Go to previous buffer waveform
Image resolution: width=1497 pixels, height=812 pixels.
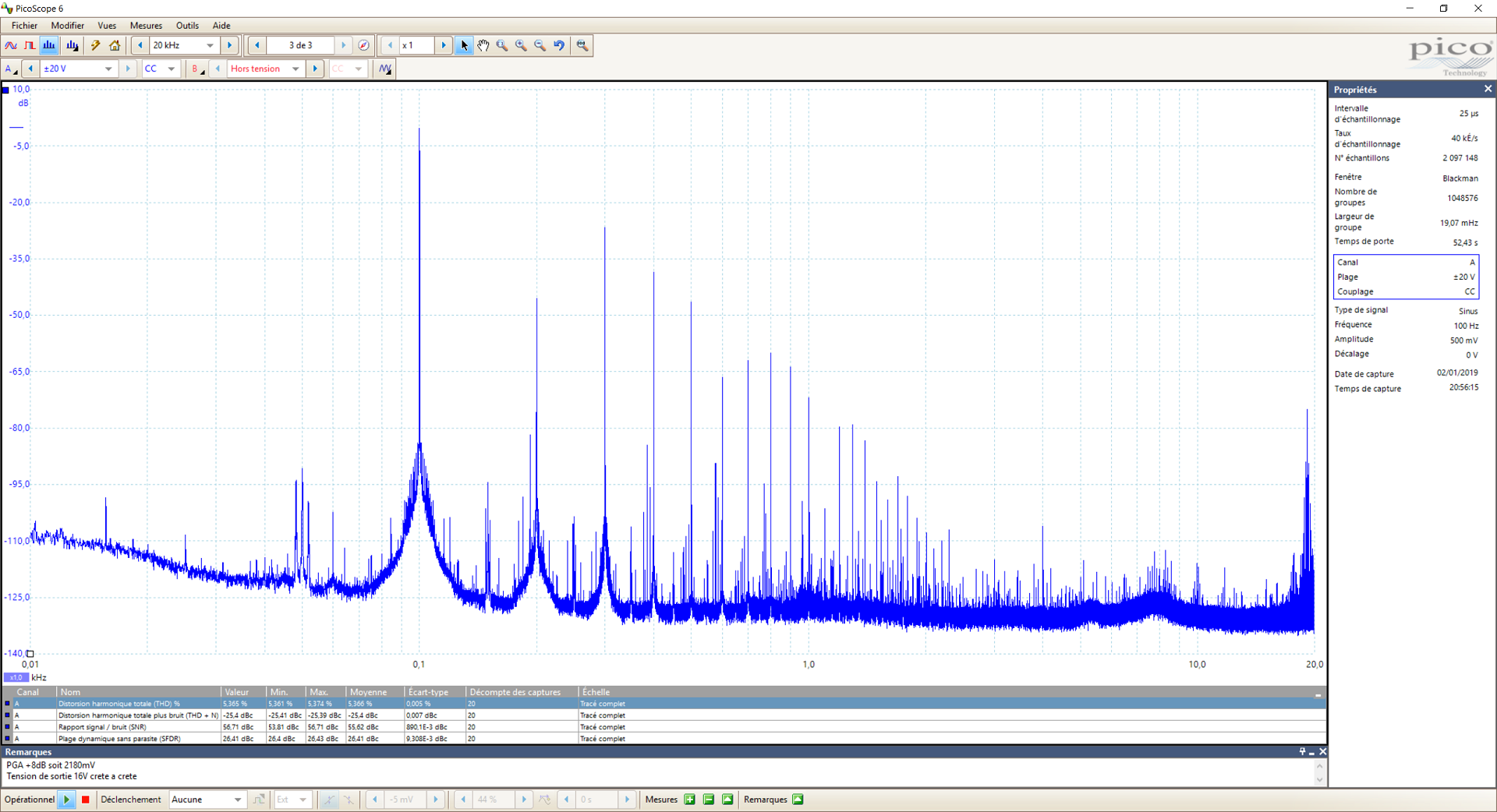click(x=257, y=45)
